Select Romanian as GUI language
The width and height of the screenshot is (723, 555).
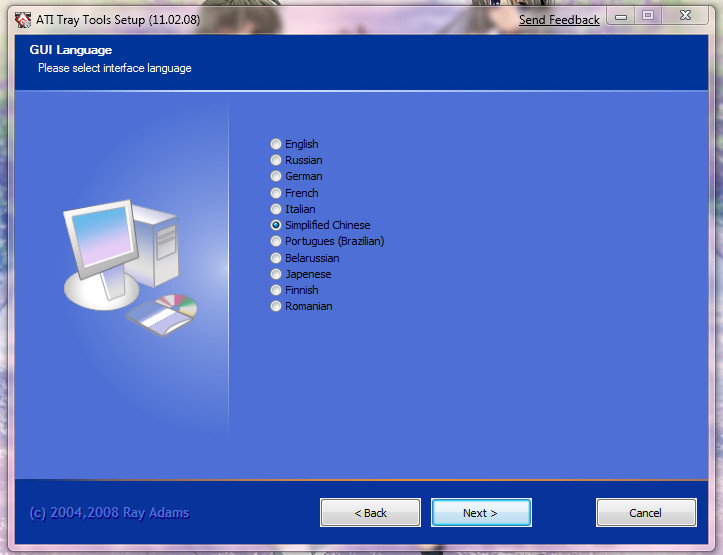point(302,307)
